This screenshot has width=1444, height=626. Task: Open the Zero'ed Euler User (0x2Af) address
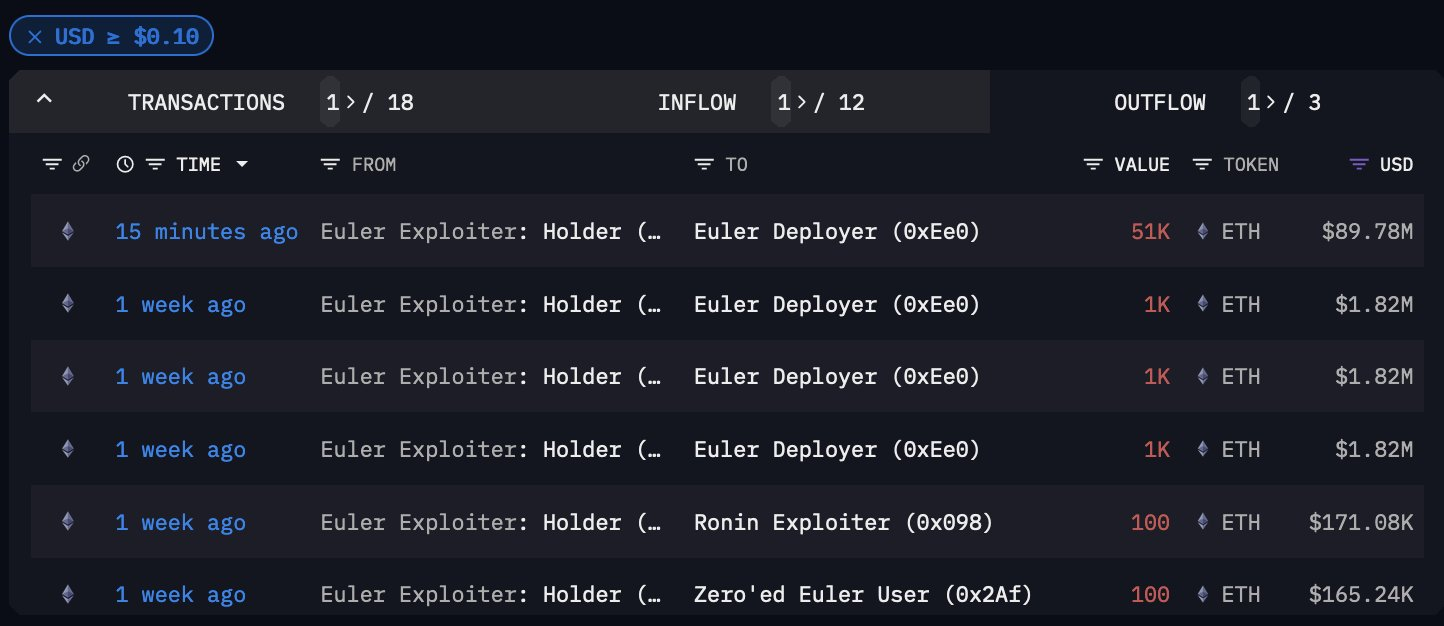(862, 595)
